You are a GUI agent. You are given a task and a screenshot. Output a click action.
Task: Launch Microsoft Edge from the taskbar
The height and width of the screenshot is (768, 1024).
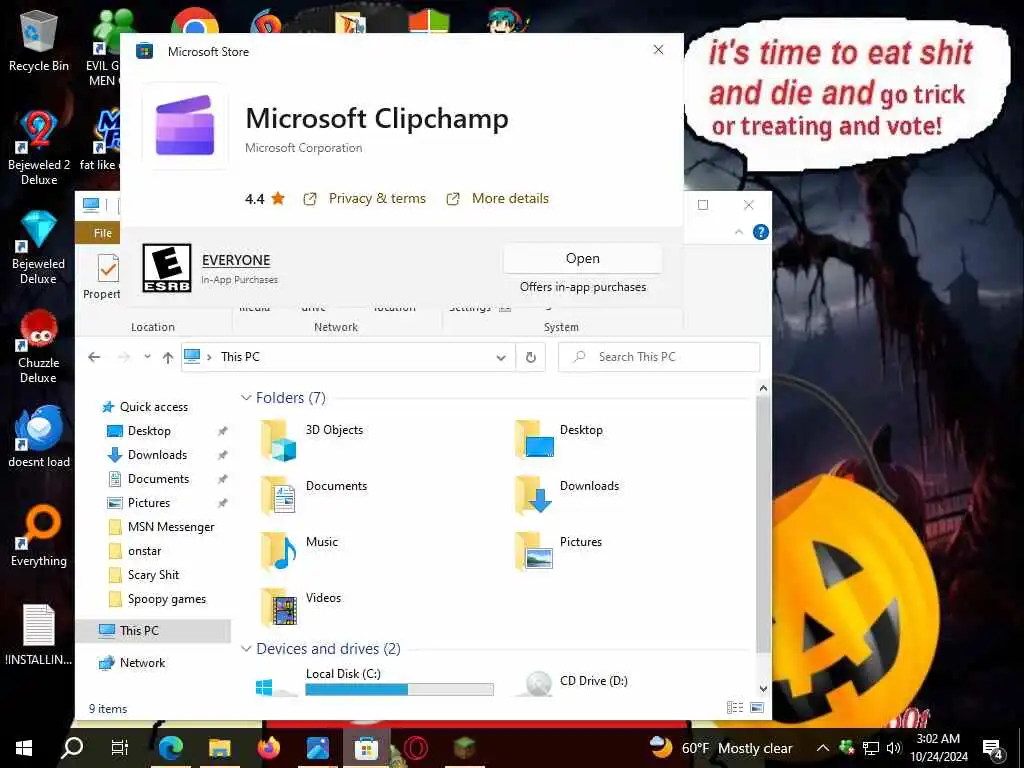pos(170,748)
